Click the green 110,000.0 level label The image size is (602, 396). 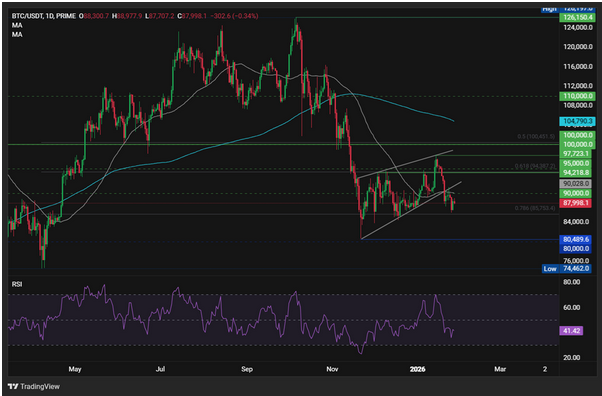click(577, 96)
